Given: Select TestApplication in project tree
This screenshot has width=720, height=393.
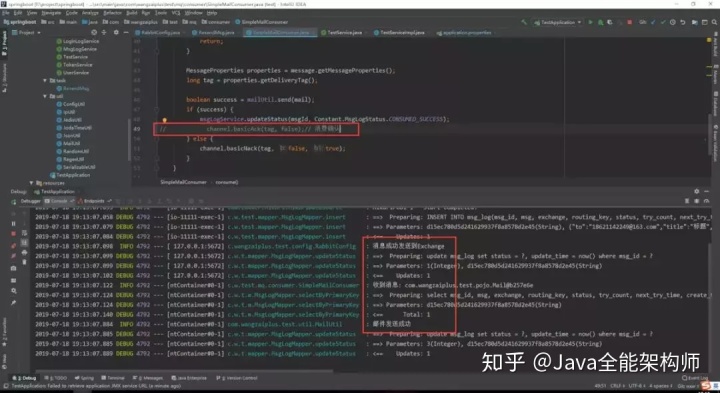Looking at the screenshot, I should click(70, 175).
